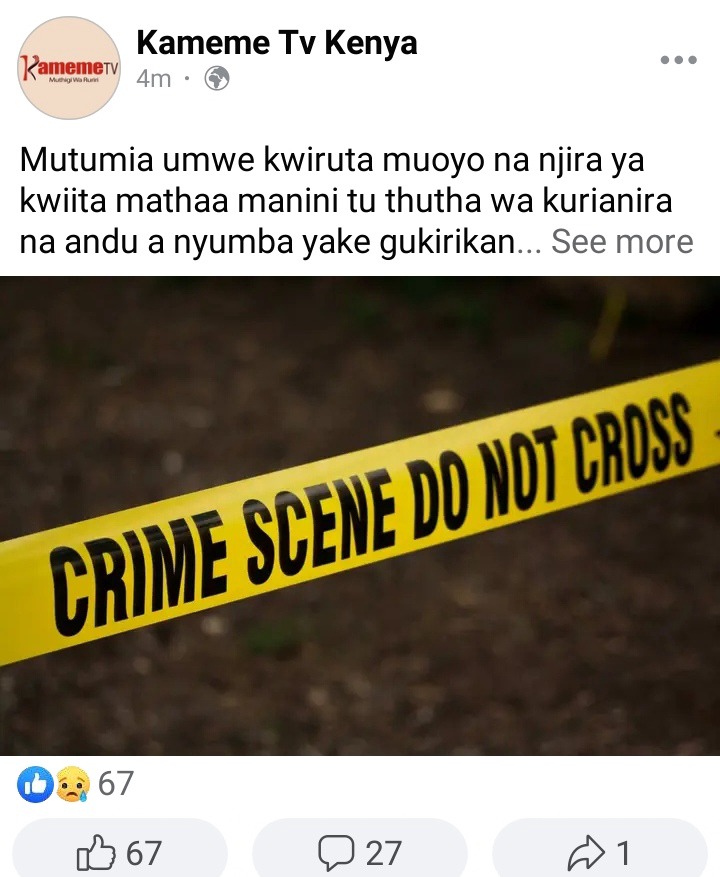
Task: Click the Kameme TV logo text in avatar
Action: (x=69, y=68)
